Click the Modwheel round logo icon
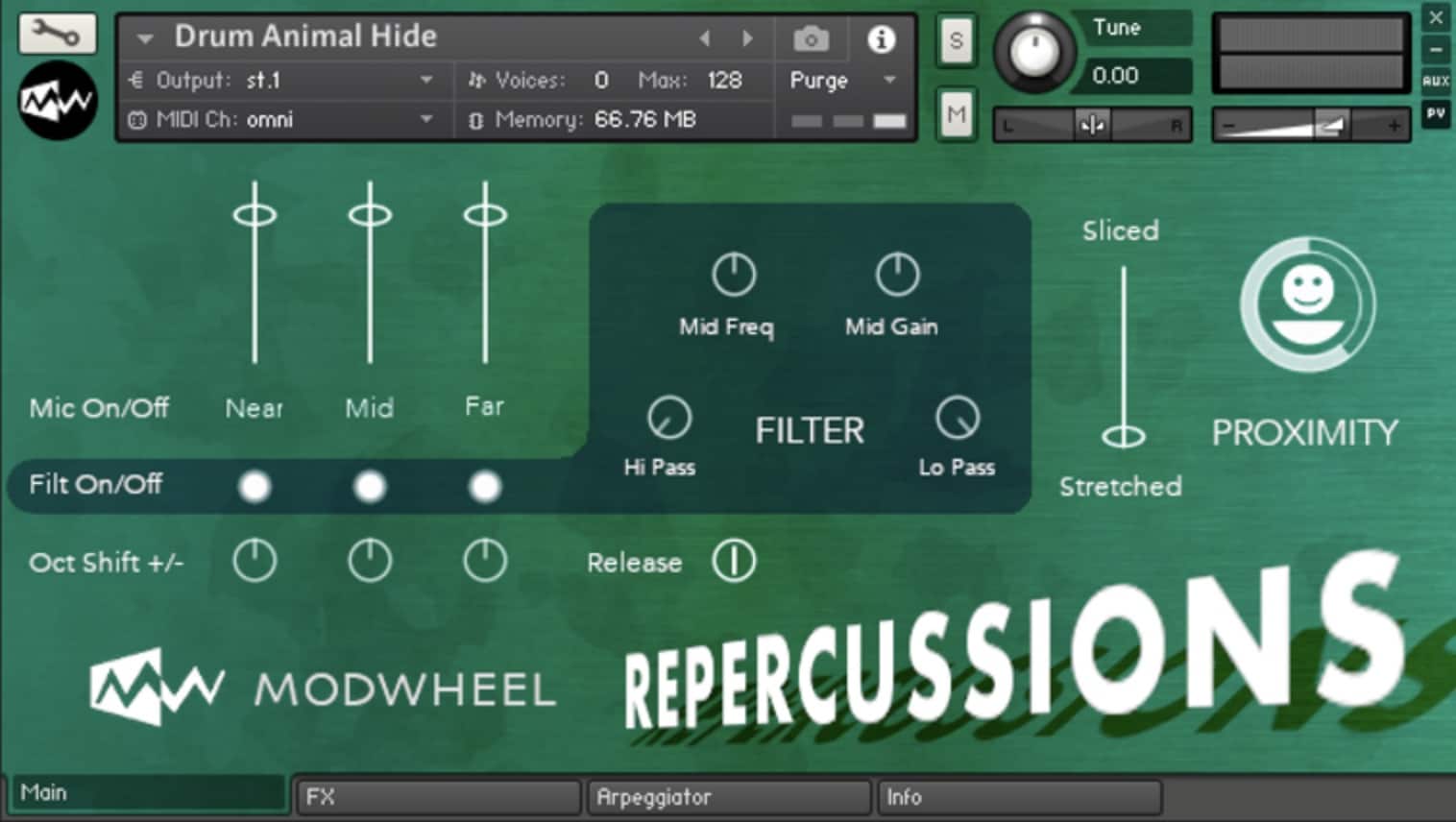Viewport: 1456px width, 822px height. coord(57,100)
